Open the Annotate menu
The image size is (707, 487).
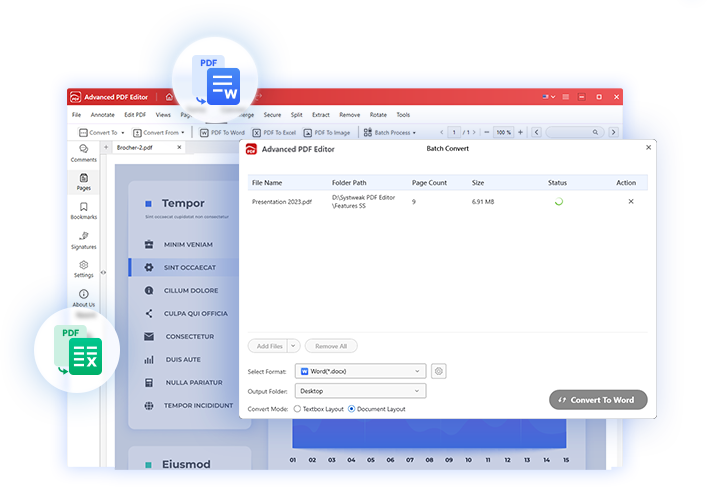click(102, 115)
